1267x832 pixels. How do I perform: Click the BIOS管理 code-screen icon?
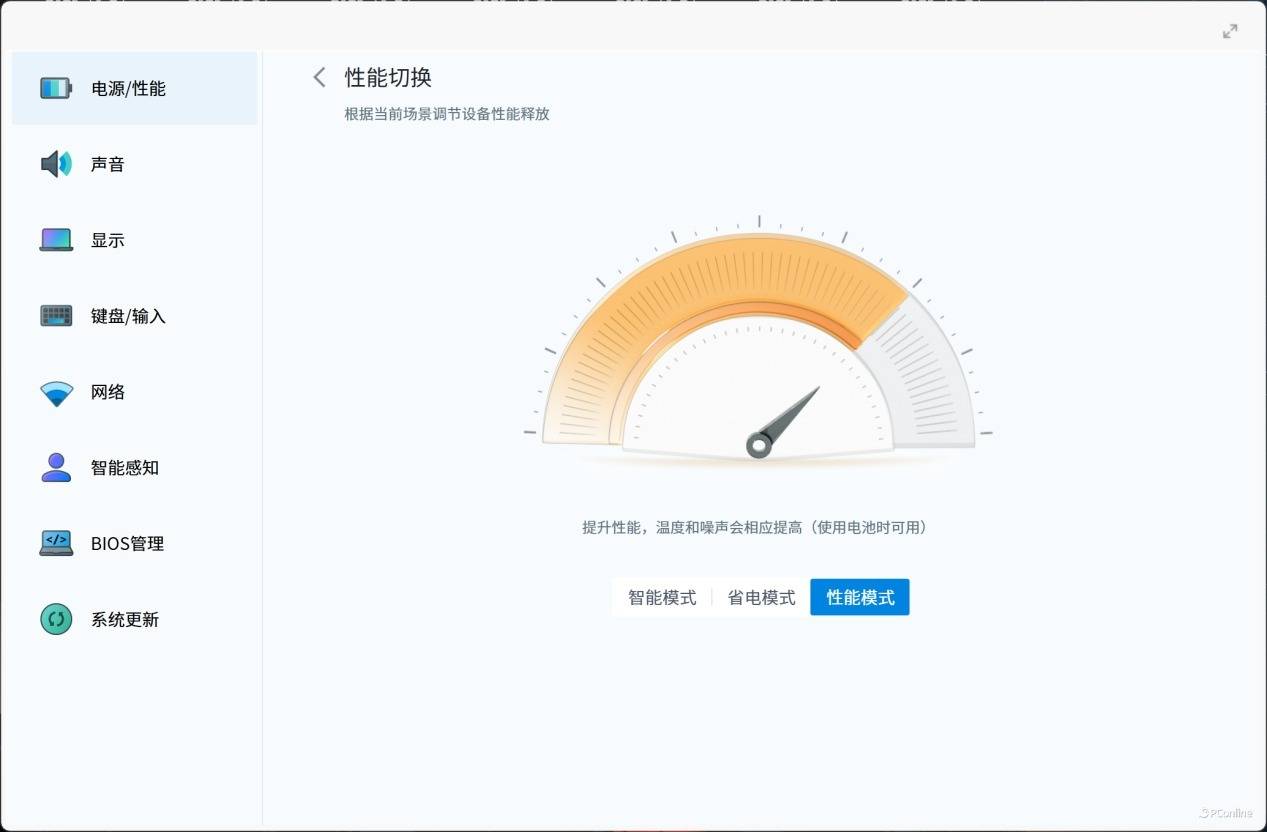pyautogui.click(x=56, y=543)
